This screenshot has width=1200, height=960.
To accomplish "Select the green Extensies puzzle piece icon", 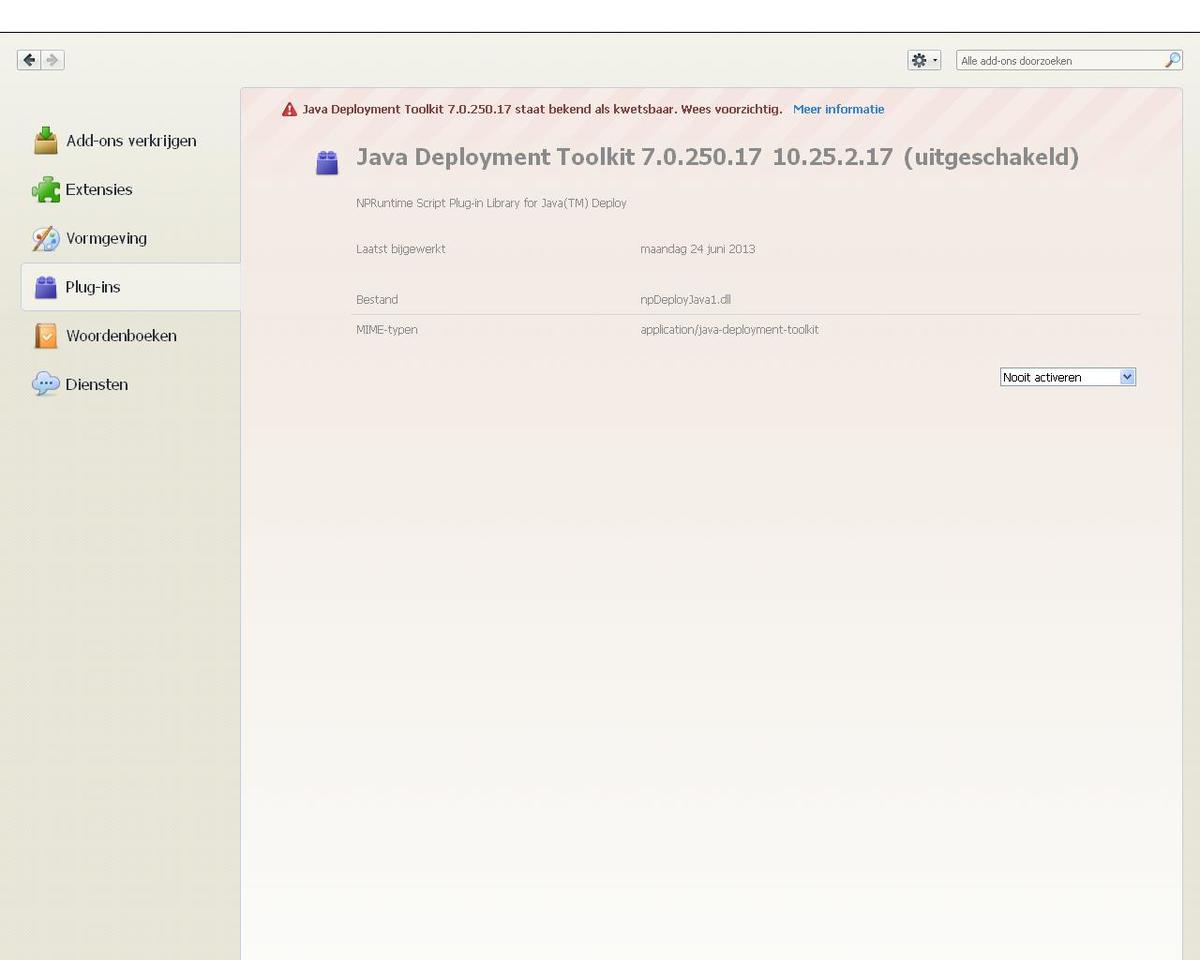I will (x=45, y=189).
